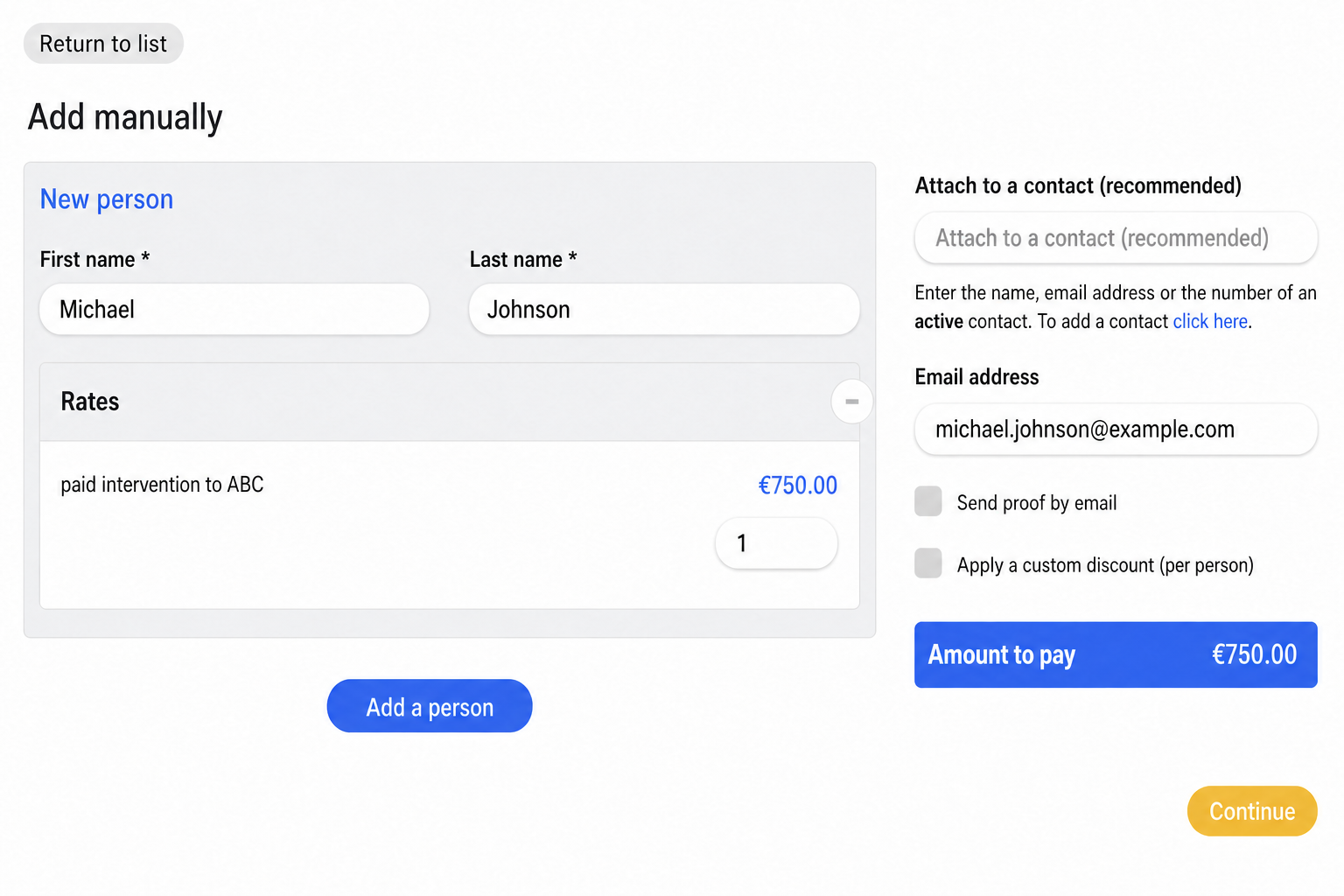This screenshot has width=1344, height=896.
Task: Click the Attach to a contact label
Action: (x=1078, y=185)
